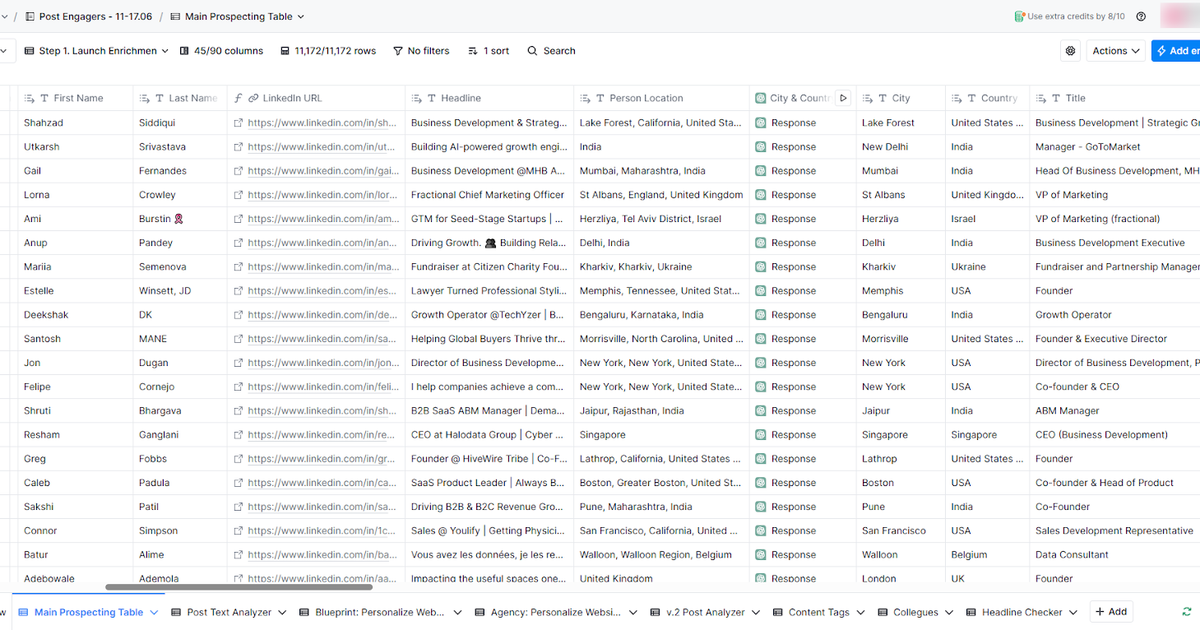Open the Search function in the toolbar

point(550,50)
